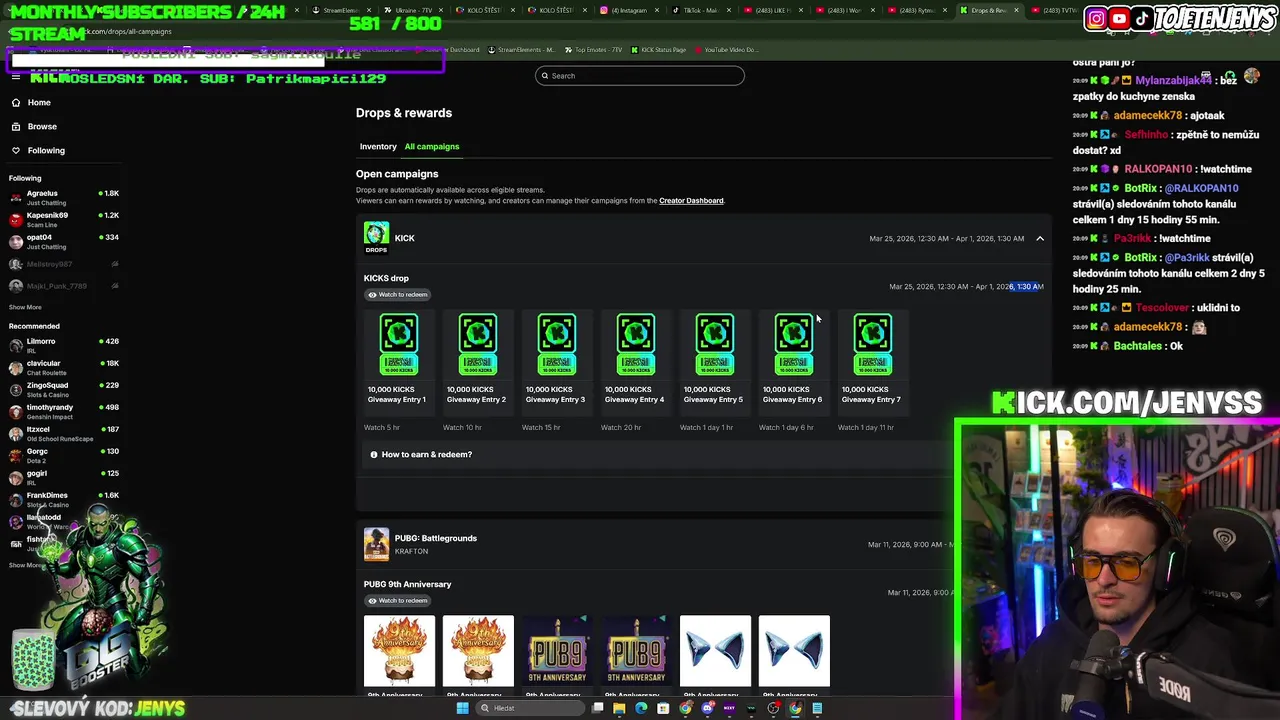Open Lilmorro recommended channel

click(x=64, y=345)
